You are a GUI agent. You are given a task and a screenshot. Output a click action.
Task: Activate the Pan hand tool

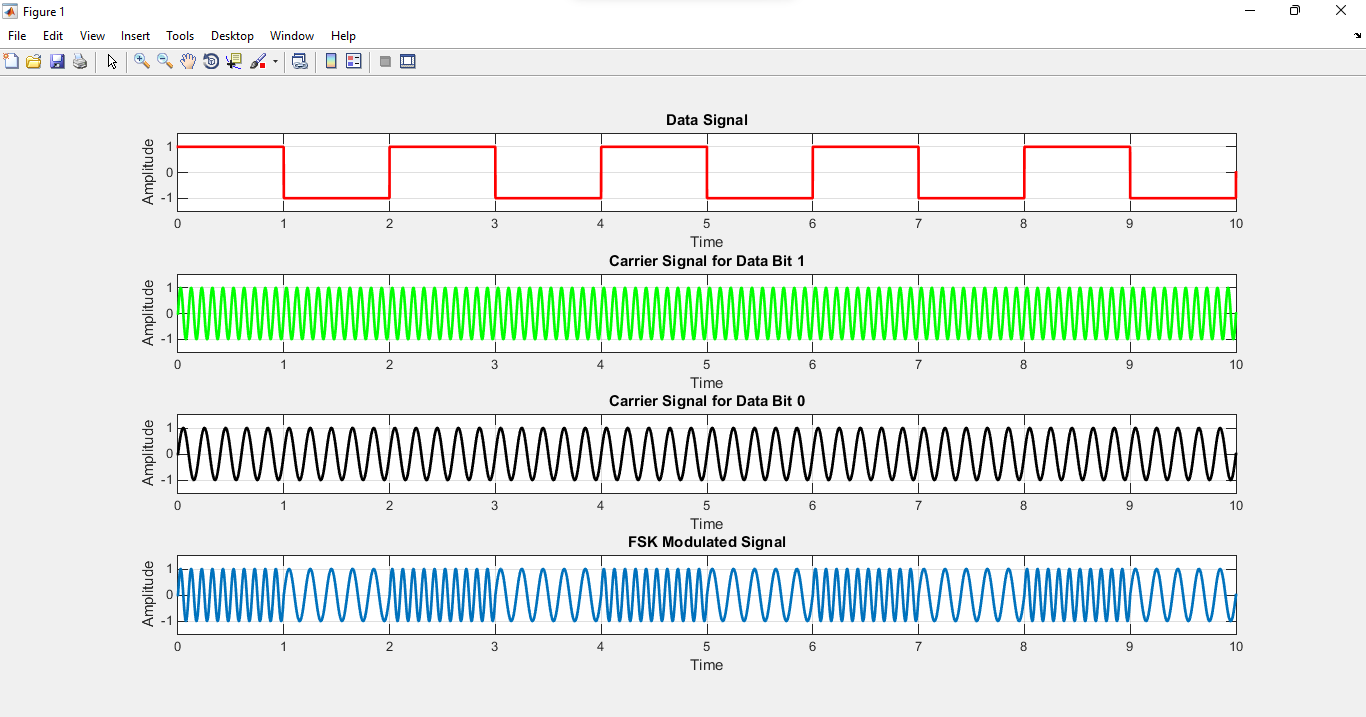click(x=188, y=61)
